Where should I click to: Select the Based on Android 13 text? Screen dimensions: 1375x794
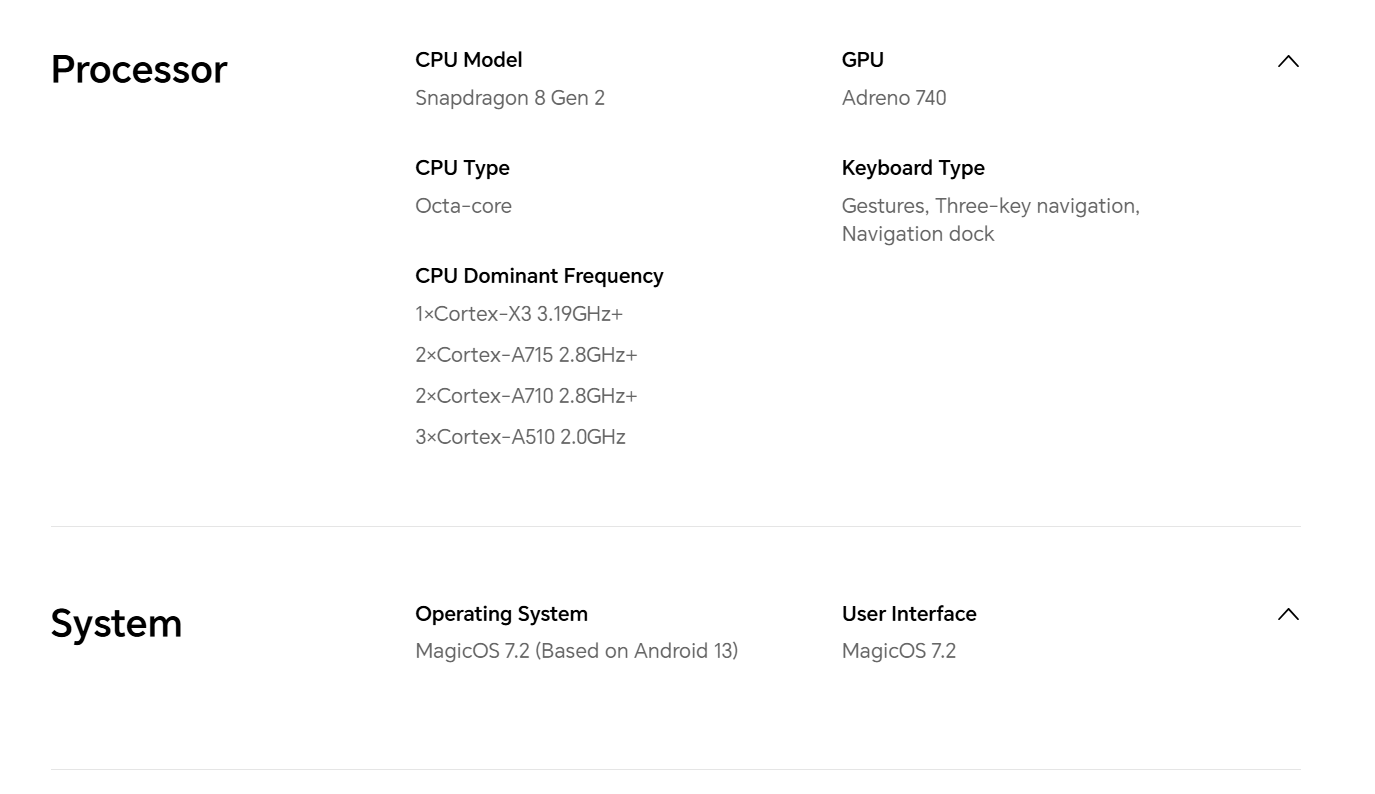pyautogui.click(x=637, y=651)
